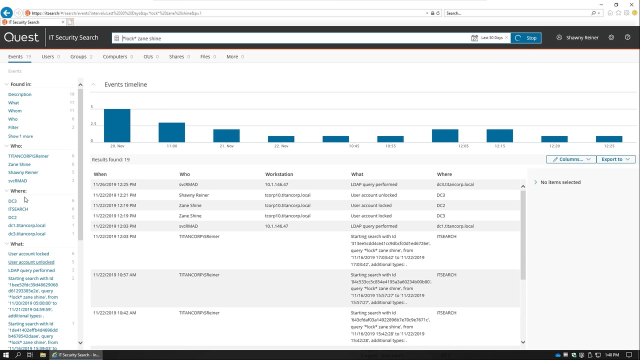Select the User account unlocked event row
The width and height of the screenshot is (640, 360).
(x=305, y=195)
